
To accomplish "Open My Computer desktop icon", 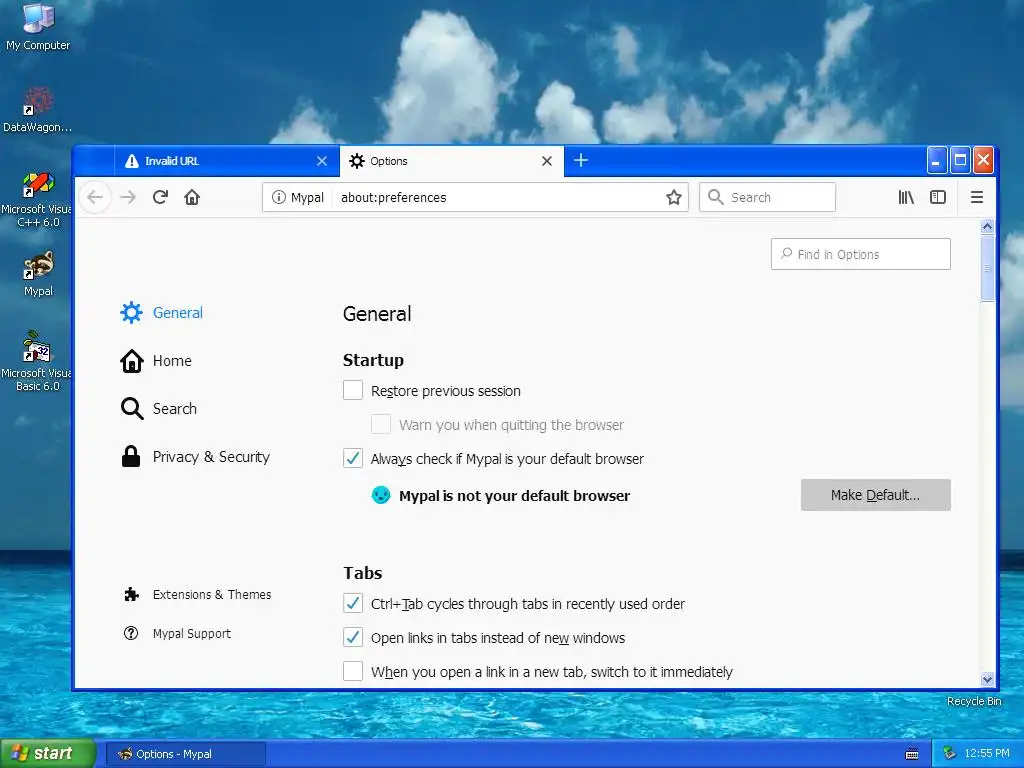I will [x=38, y=26].
